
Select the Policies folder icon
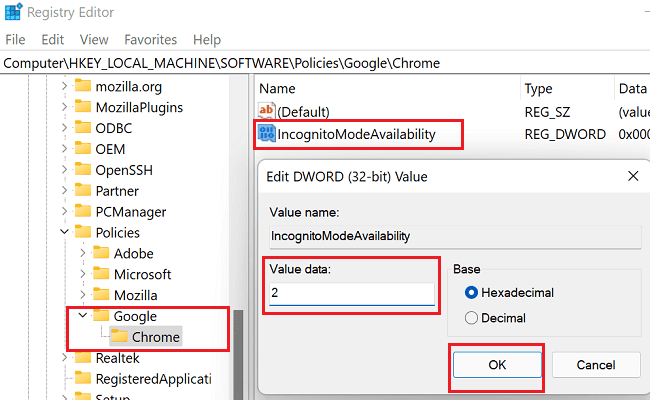(83, 232)
